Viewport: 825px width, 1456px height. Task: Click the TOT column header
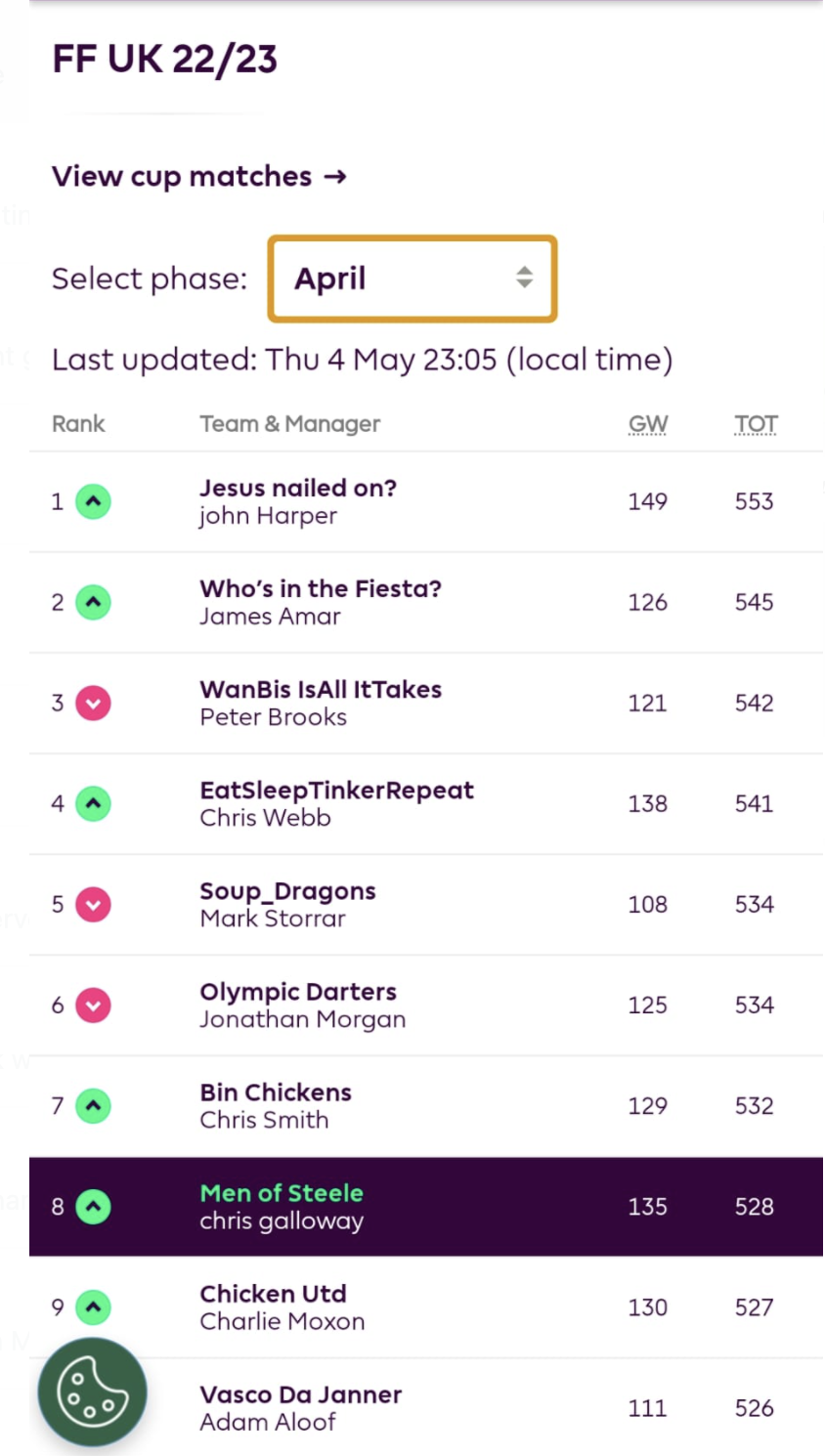pos(756,424)
